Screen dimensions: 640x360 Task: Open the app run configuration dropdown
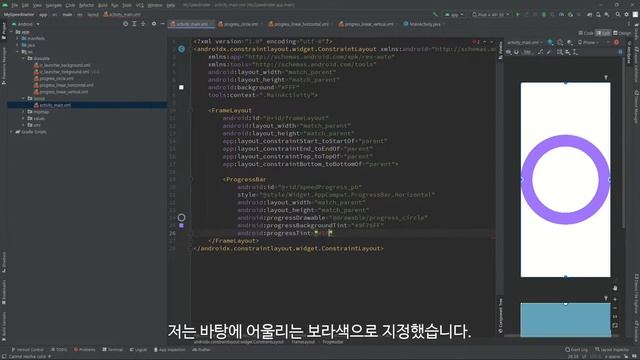pos(454,14)
